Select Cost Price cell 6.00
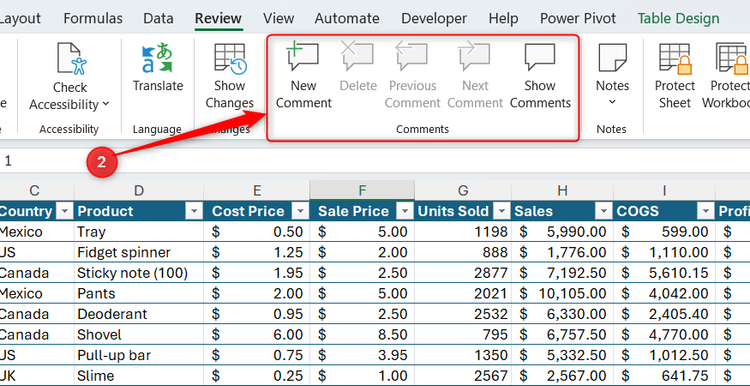The height and width of the screenshot is (386, 750). pyautogui.click(x=257, y=334)
